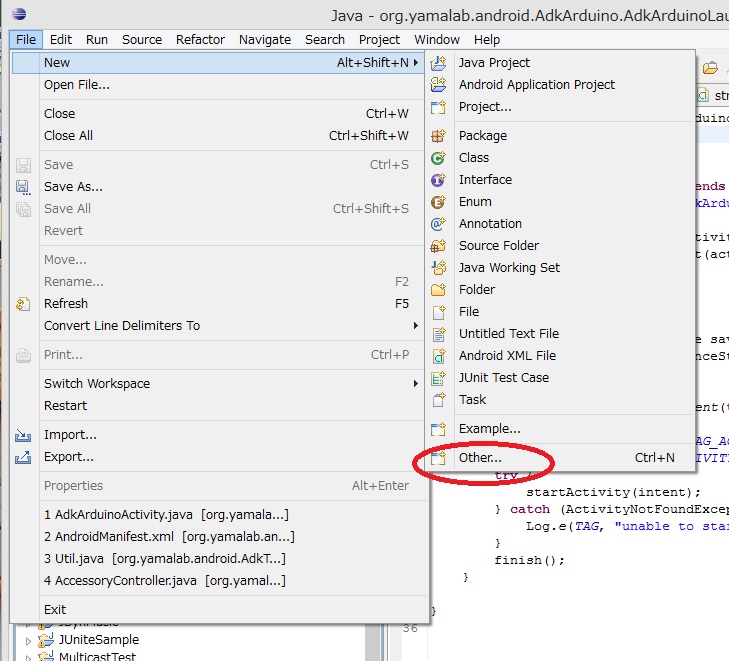Click the Java Project icon in New submenu
729x661 pixels.
438,63
